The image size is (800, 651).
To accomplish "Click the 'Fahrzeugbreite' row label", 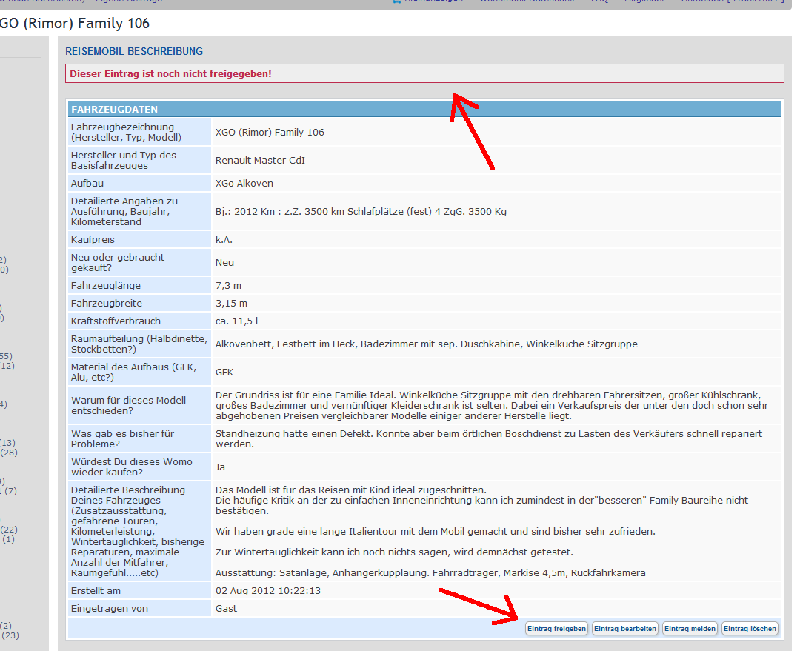I will [x=106, y=303].
